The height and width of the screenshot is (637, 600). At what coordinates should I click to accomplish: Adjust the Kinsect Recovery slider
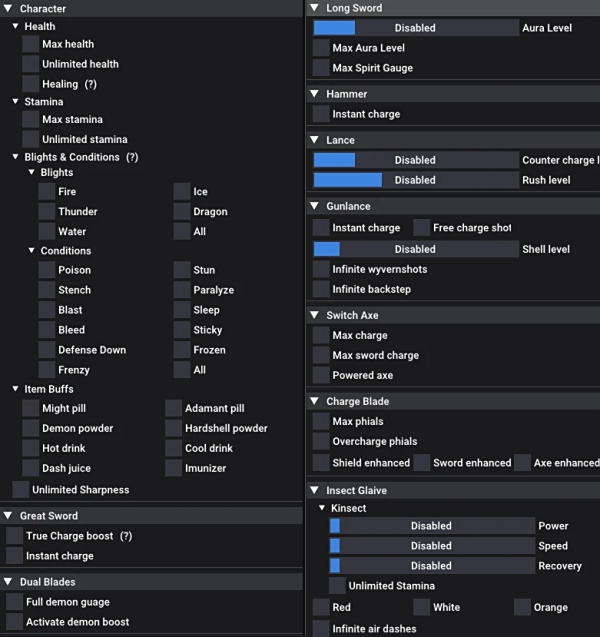click(x=432, y=566)
